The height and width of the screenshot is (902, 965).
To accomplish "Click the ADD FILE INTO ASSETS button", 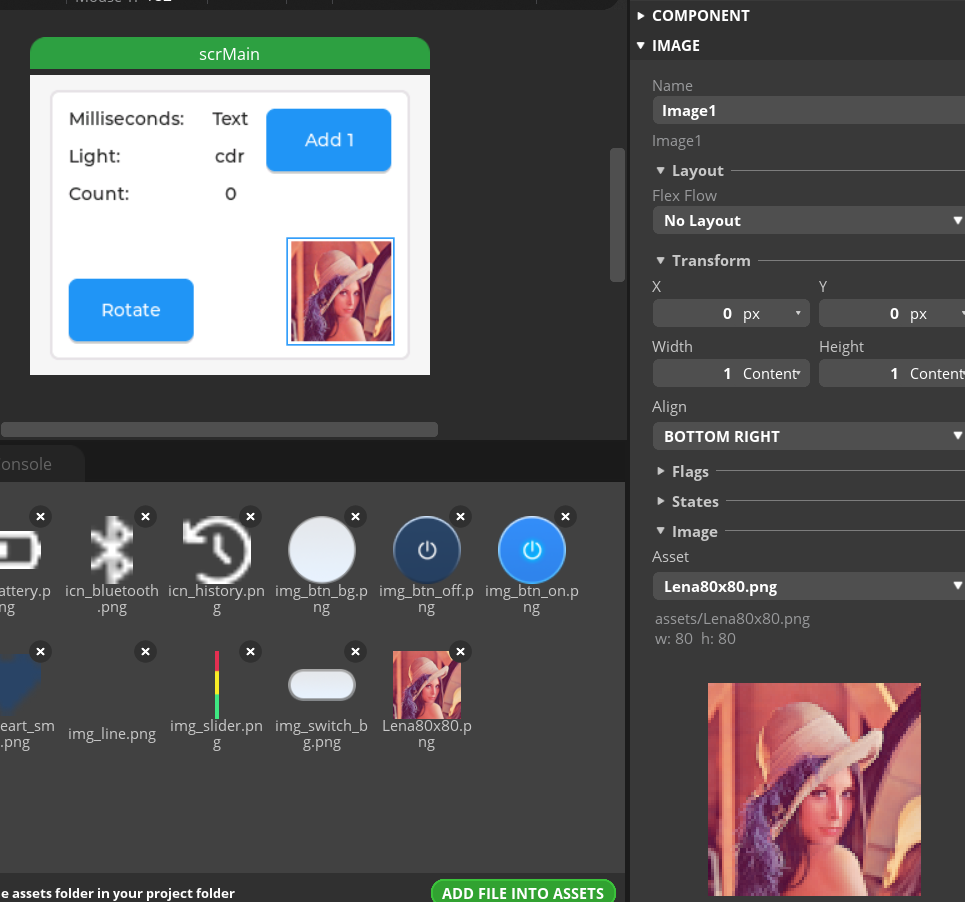I will pos(523,893).
